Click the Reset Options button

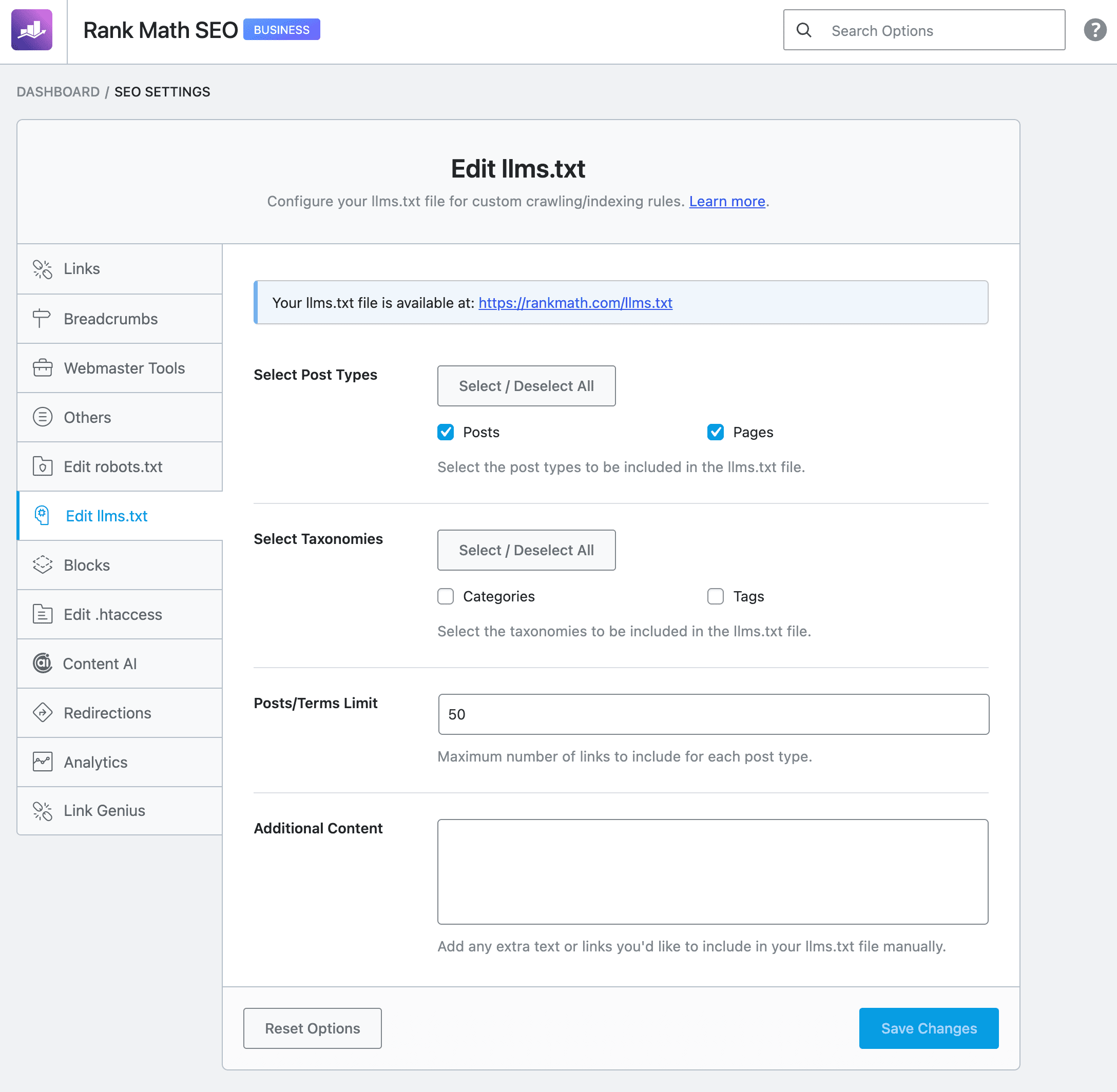point(312,1028)
